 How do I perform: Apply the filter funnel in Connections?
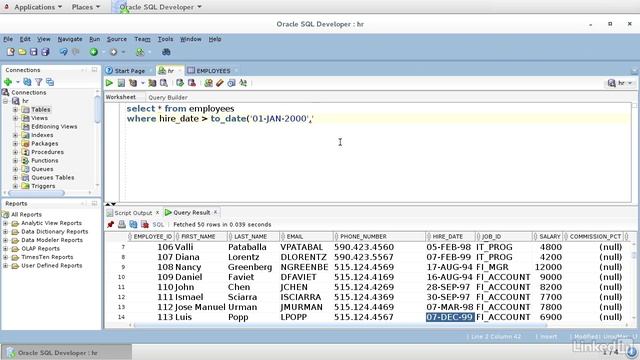pos(38,82)
